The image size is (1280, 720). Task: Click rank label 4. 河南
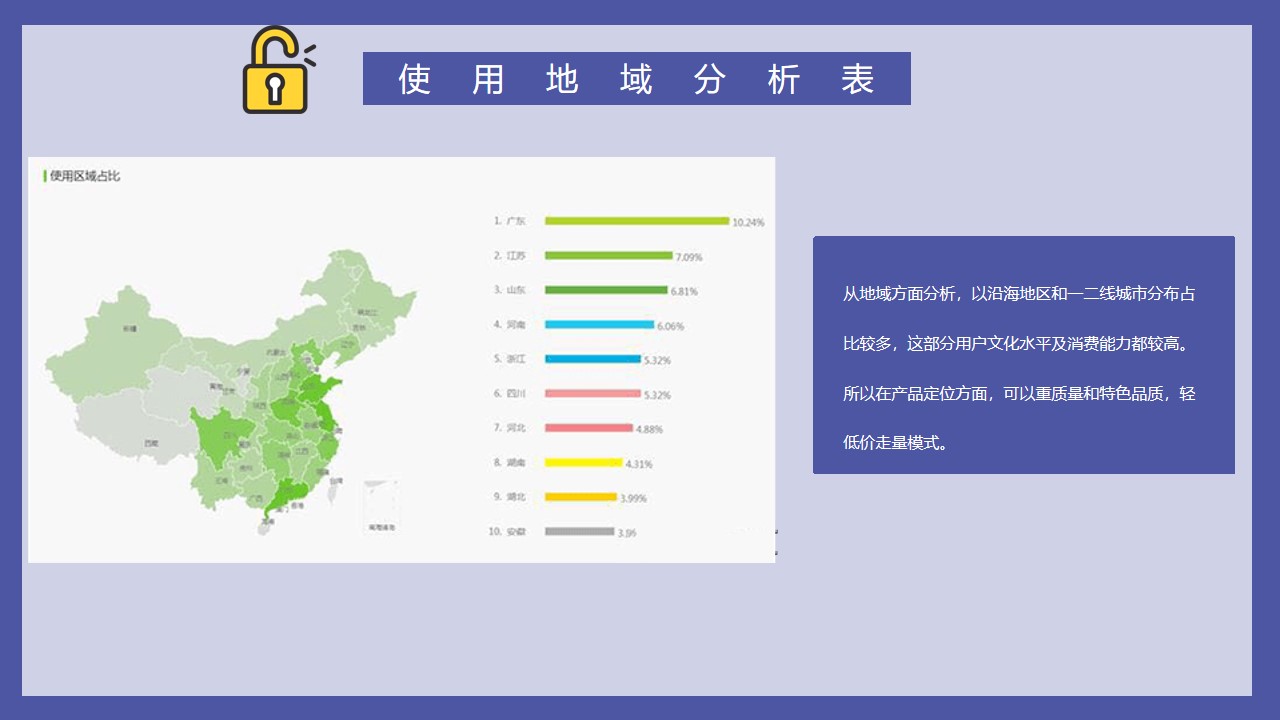click(509, 325)
